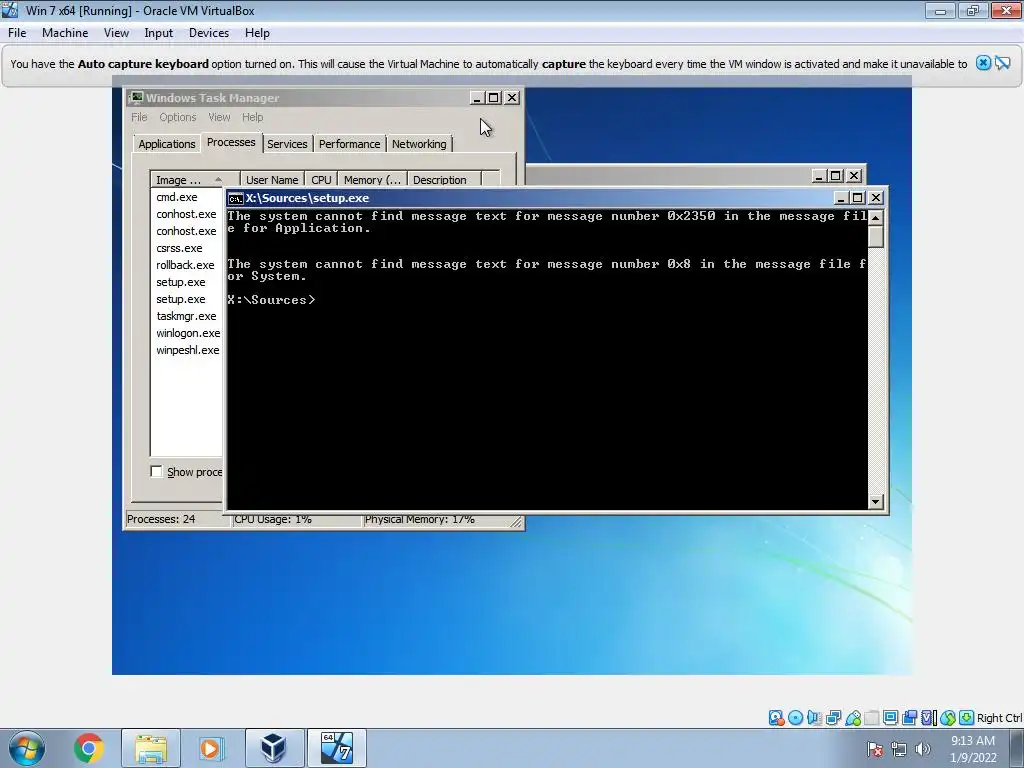Viewport: 1024px width, 768px height.
Task: Click the audio indicator in VirtualBox status bar
Action: coord(814,718)
